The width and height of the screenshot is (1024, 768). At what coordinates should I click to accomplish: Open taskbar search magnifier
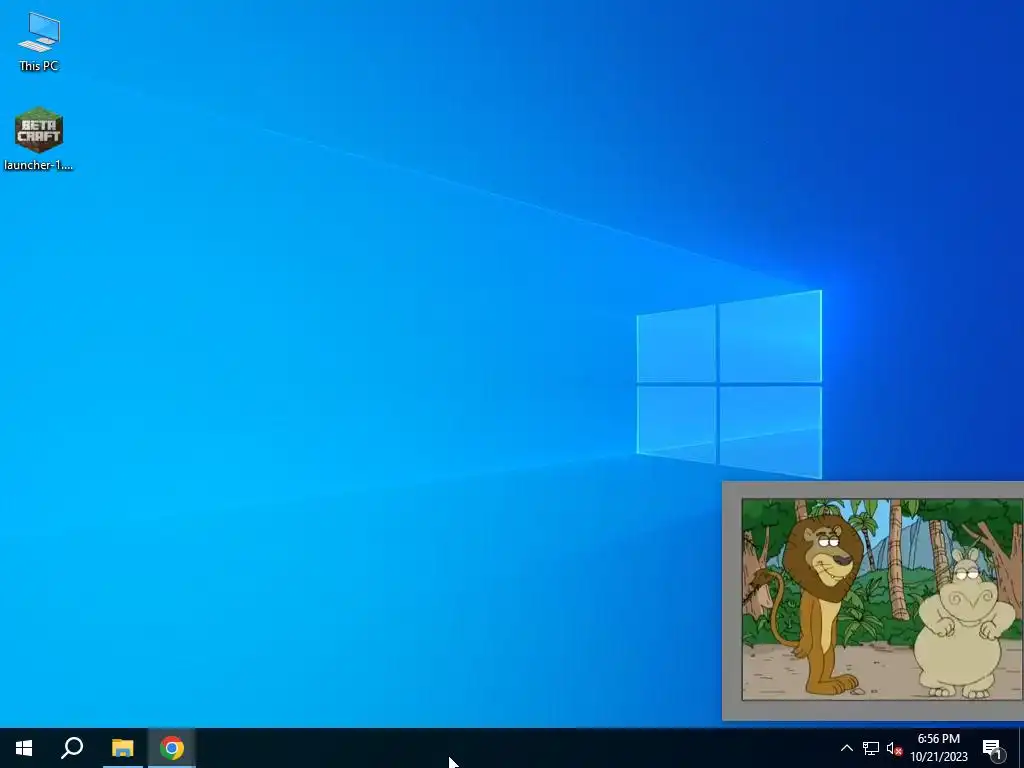72,748
